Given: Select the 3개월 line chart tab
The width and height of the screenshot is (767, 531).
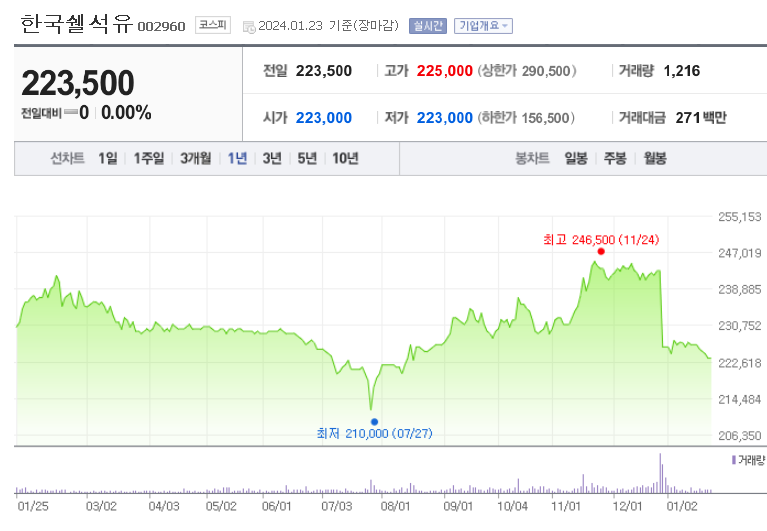Looking at the screenshot, I should (196, 158).
